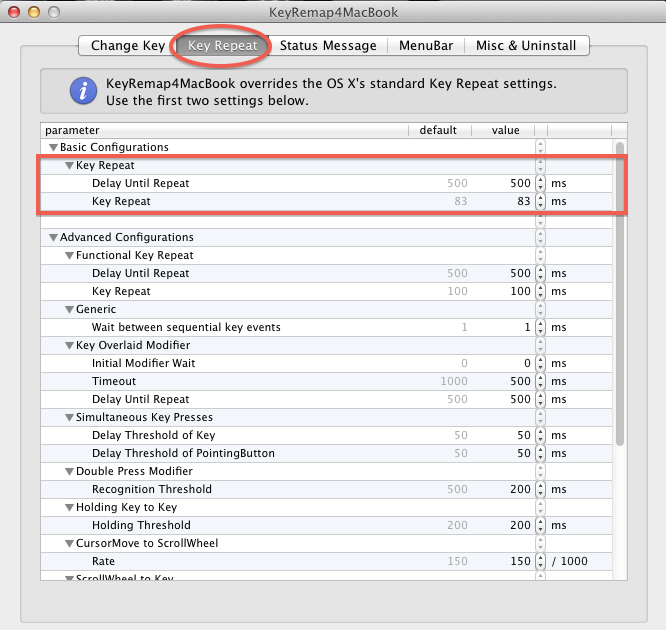Click stepper for Delay Threshold of PointingButton
Screen dimensions: 666x630
pos(540,453)
